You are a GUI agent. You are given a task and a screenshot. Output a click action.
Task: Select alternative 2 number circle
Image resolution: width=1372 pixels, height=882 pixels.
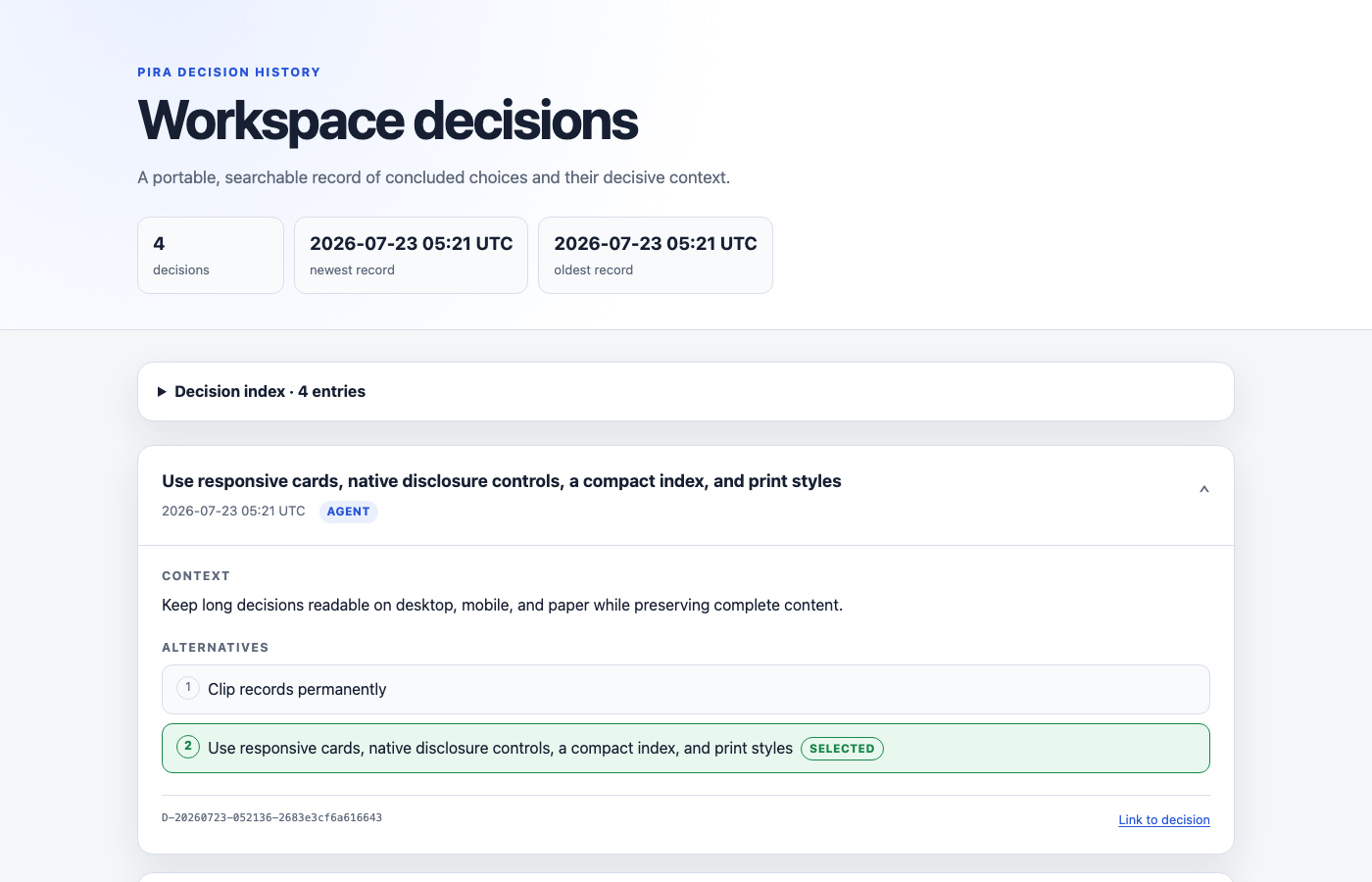188,747
